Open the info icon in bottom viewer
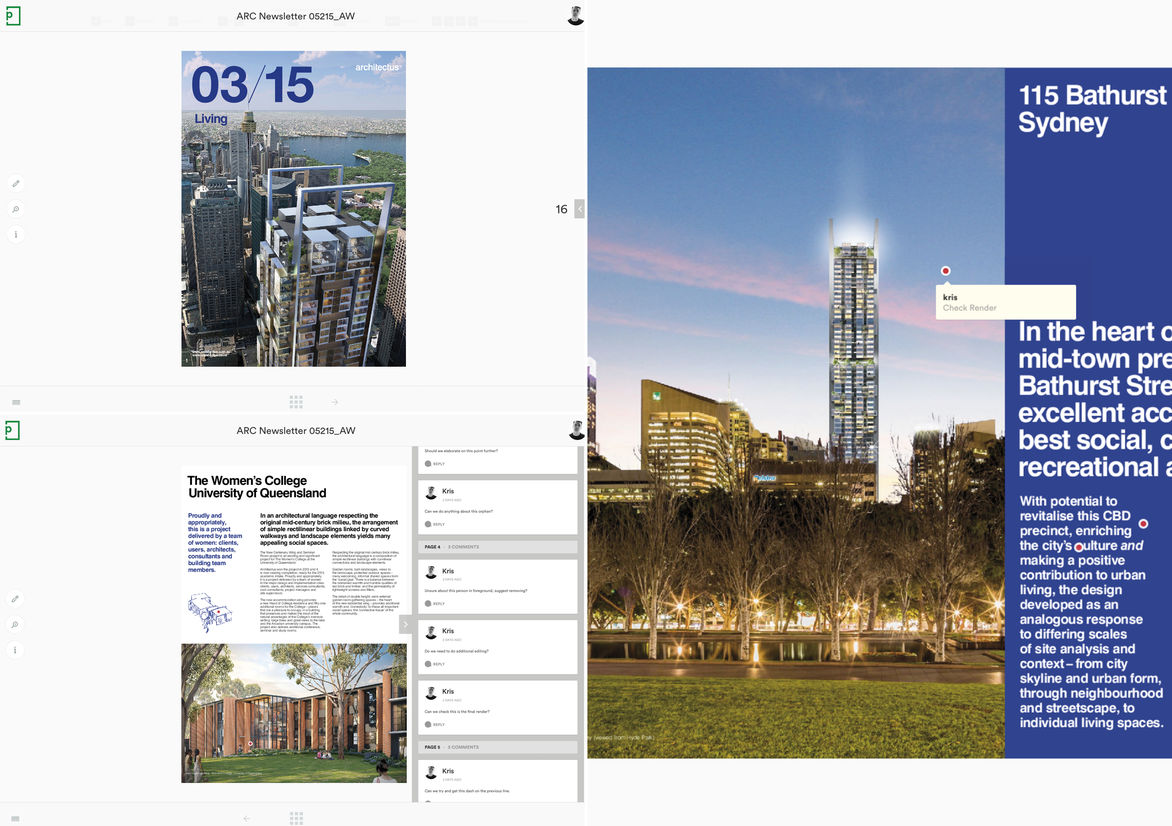This screenshot has height=826, width=1172. click(x=16, y=650)
